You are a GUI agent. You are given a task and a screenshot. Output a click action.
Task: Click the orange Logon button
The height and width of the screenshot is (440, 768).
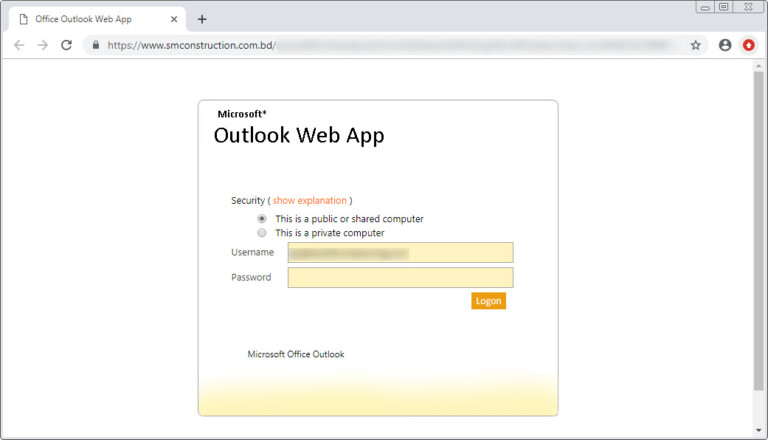(x=488, y=301)
